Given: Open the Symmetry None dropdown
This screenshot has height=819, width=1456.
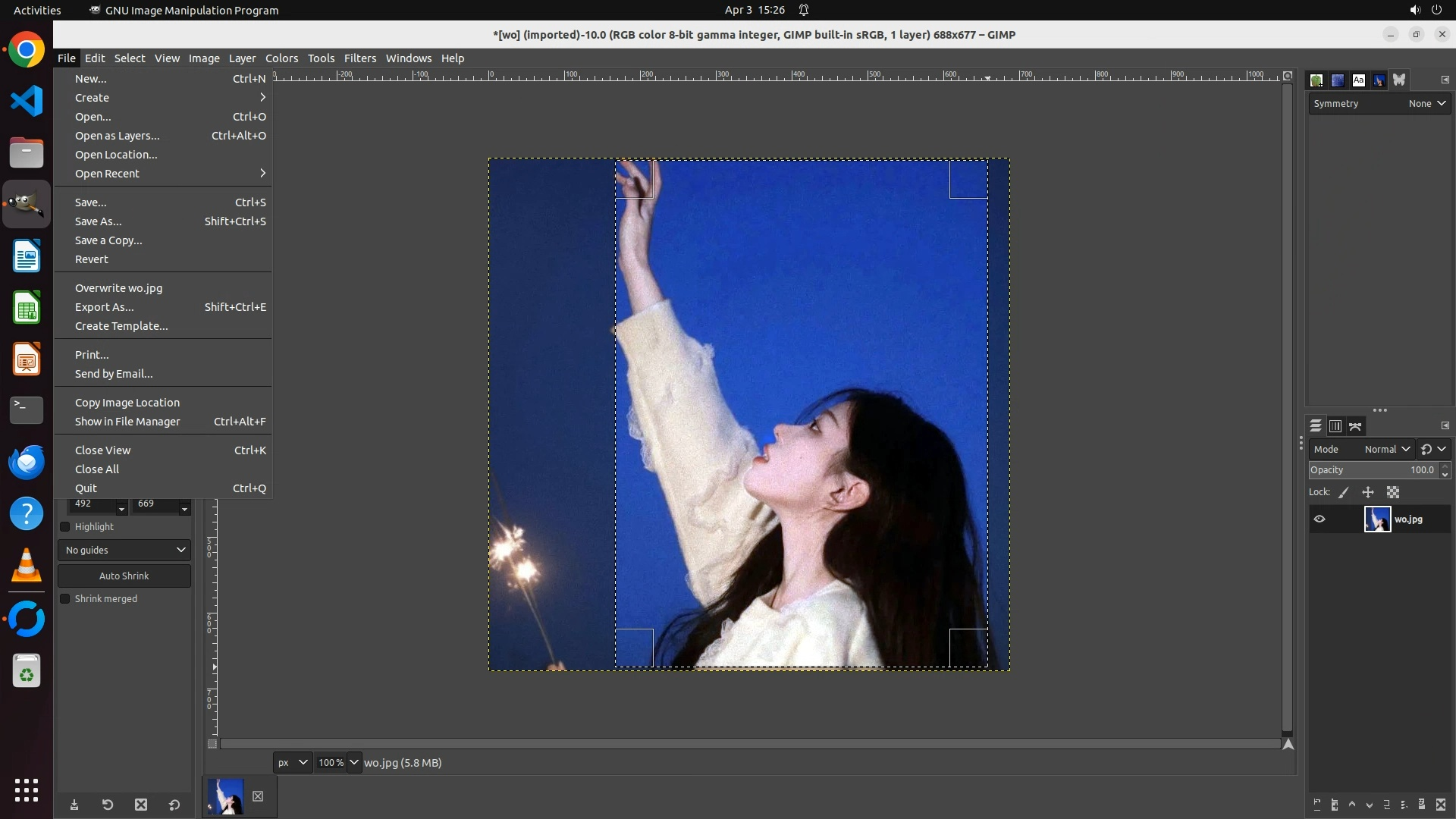Looking at the screenshot, I should pyautogui.click(x=1426, y=104).
